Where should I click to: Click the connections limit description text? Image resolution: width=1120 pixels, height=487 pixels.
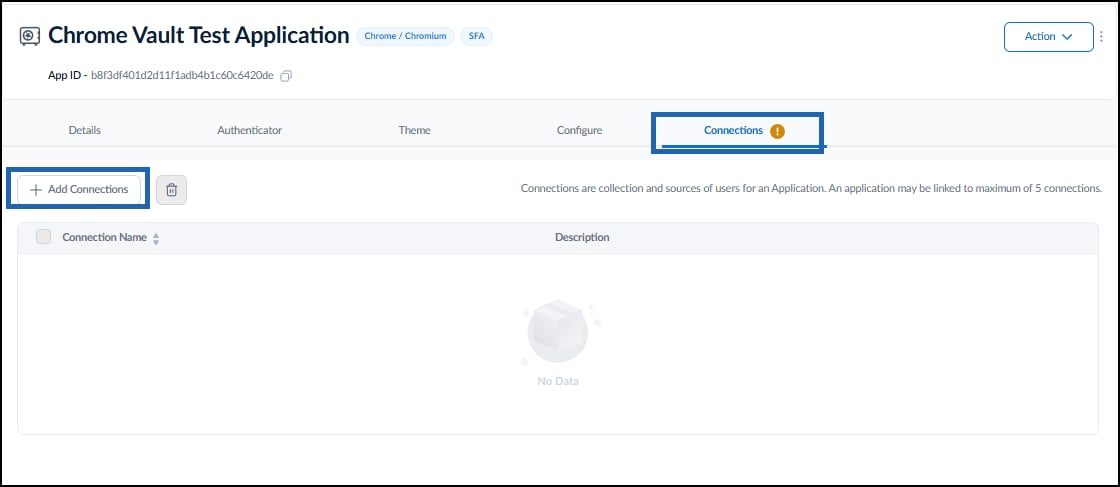811,189
